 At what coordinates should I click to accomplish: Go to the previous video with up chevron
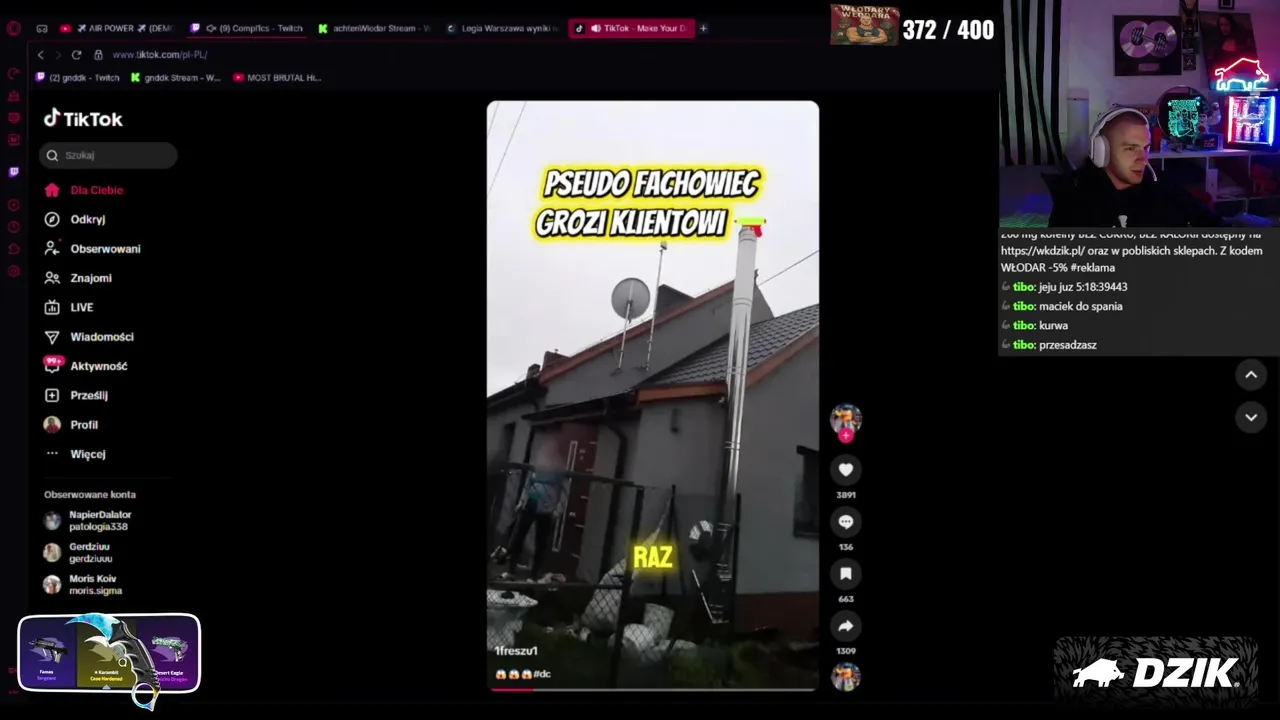point(1251,375)
